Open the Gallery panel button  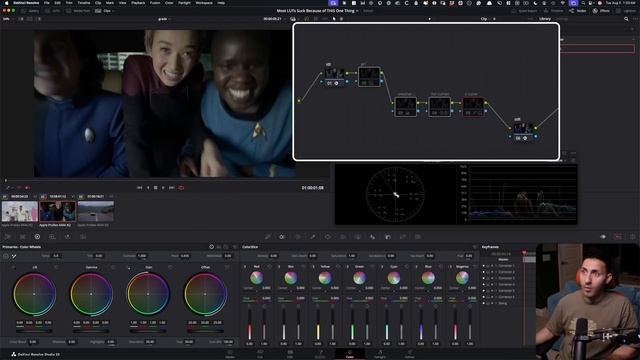pyautogui.click(x=30, y=11)
